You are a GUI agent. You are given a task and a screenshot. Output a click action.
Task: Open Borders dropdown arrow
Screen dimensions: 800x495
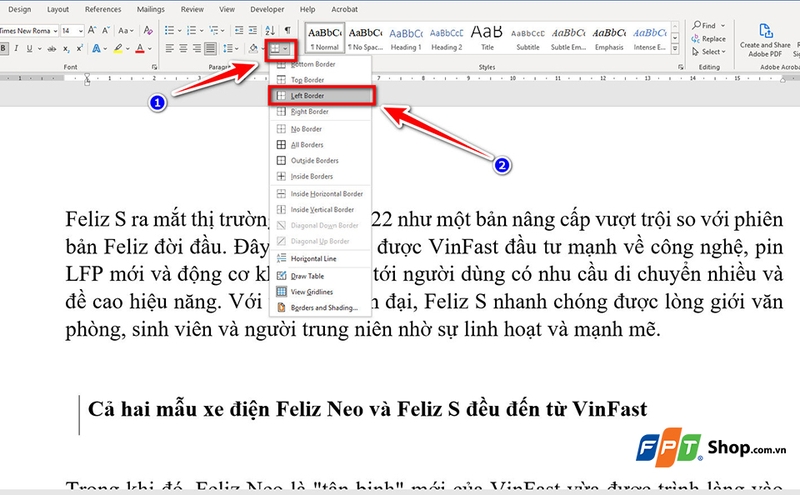286,49
